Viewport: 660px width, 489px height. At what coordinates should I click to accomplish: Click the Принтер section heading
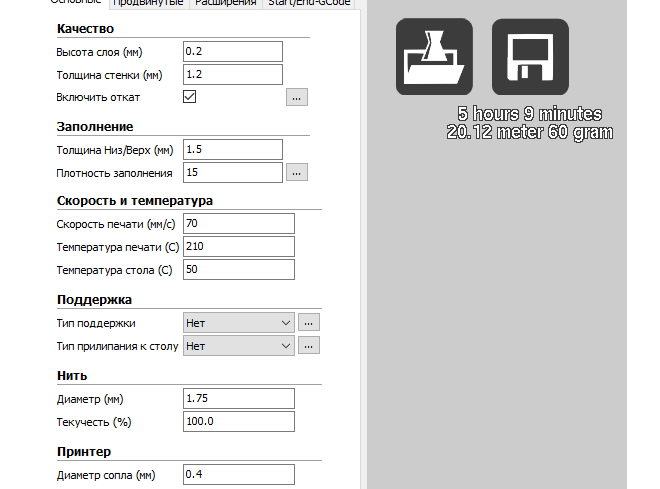(x=84, y=452)
